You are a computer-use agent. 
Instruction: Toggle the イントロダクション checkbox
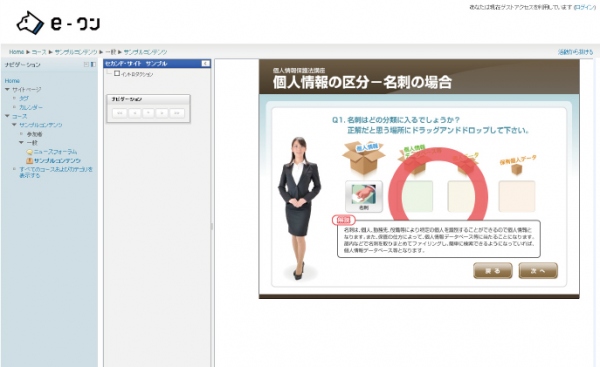117,73
